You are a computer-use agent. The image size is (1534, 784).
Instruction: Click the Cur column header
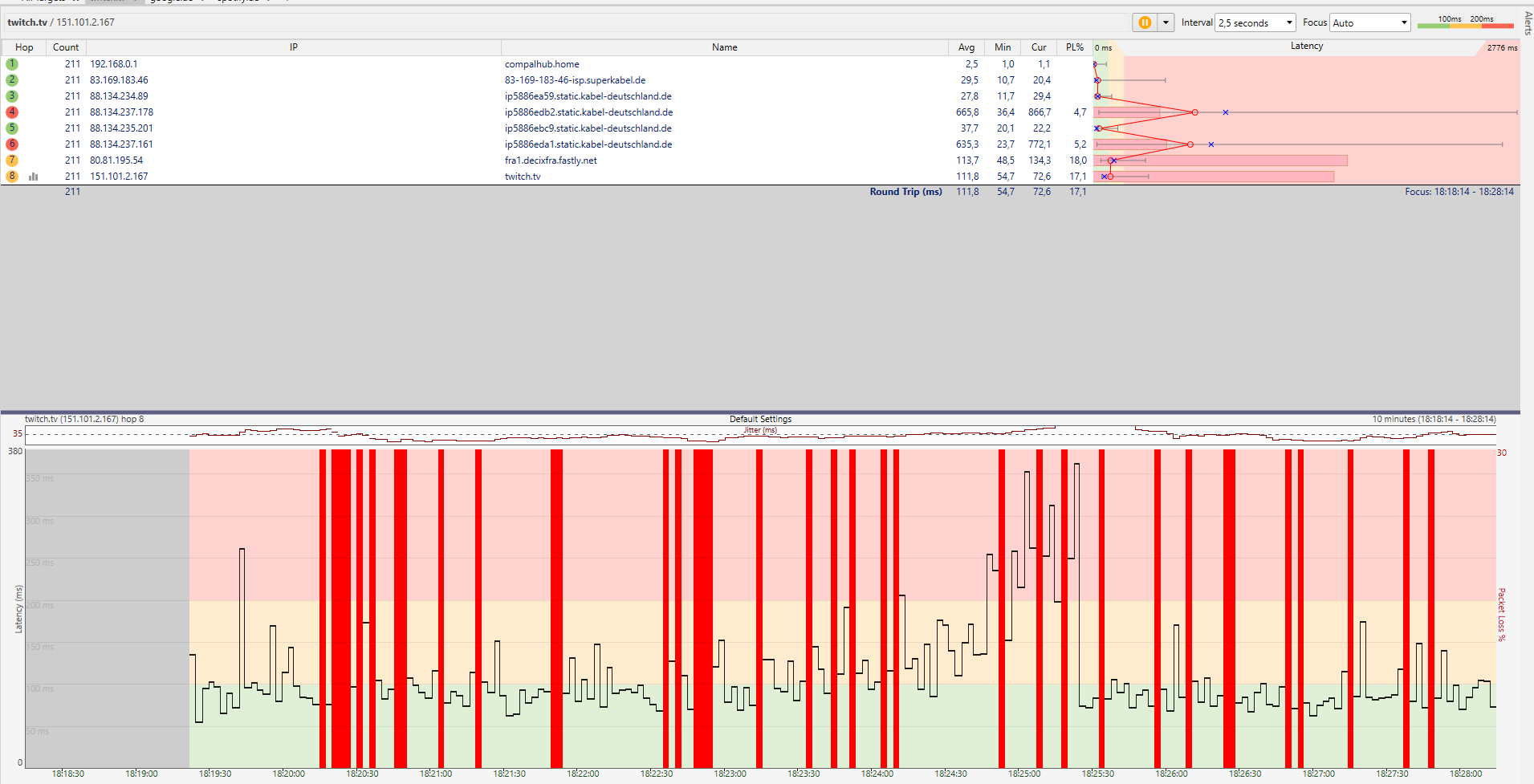[x=1039, y=47]
